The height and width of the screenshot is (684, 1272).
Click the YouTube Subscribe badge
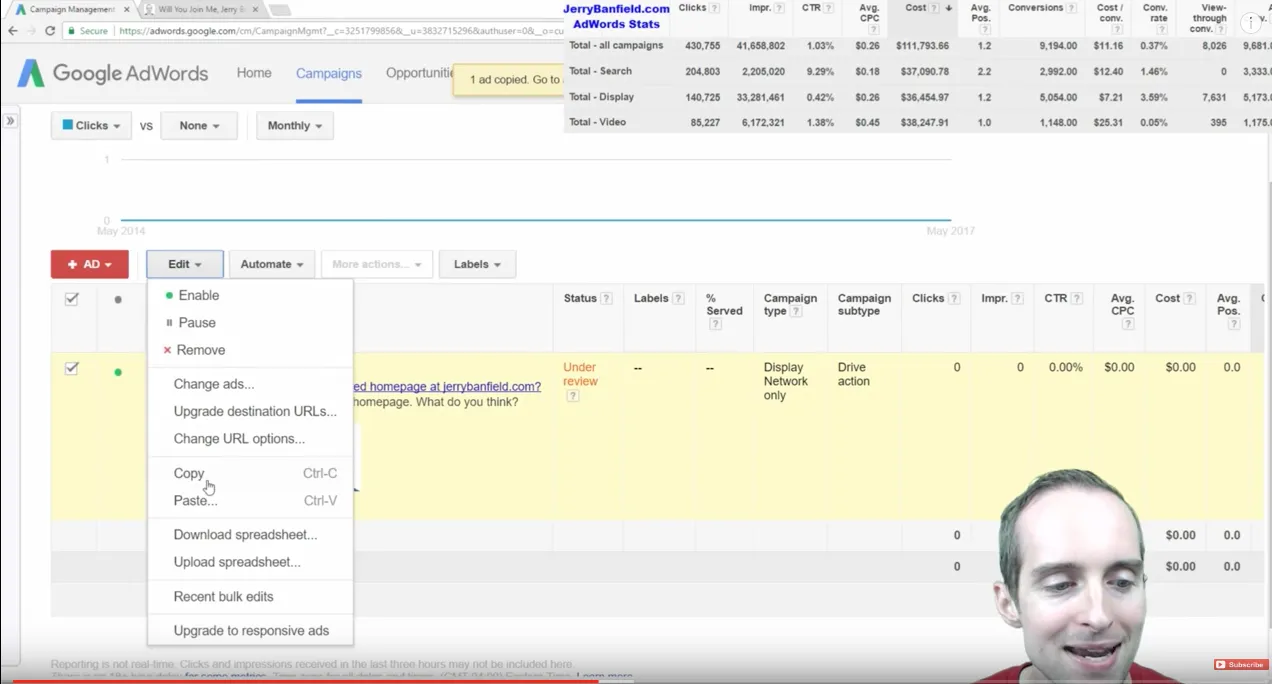[1240, 664]
